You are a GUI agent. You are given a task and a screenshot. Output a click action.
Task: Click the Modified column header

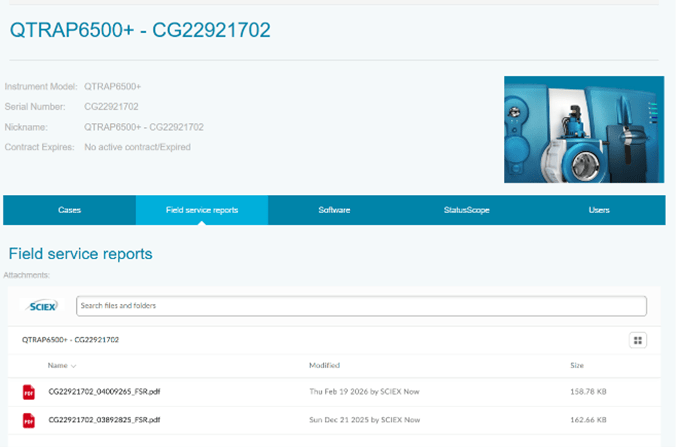[x=324, y=365]
